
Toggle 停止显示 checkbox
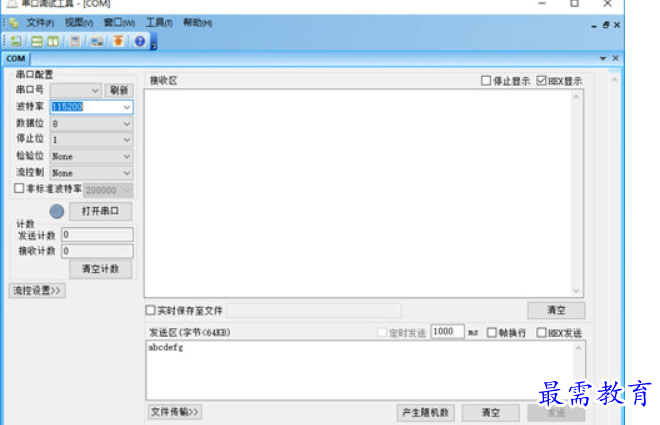[x=486, y=80]
